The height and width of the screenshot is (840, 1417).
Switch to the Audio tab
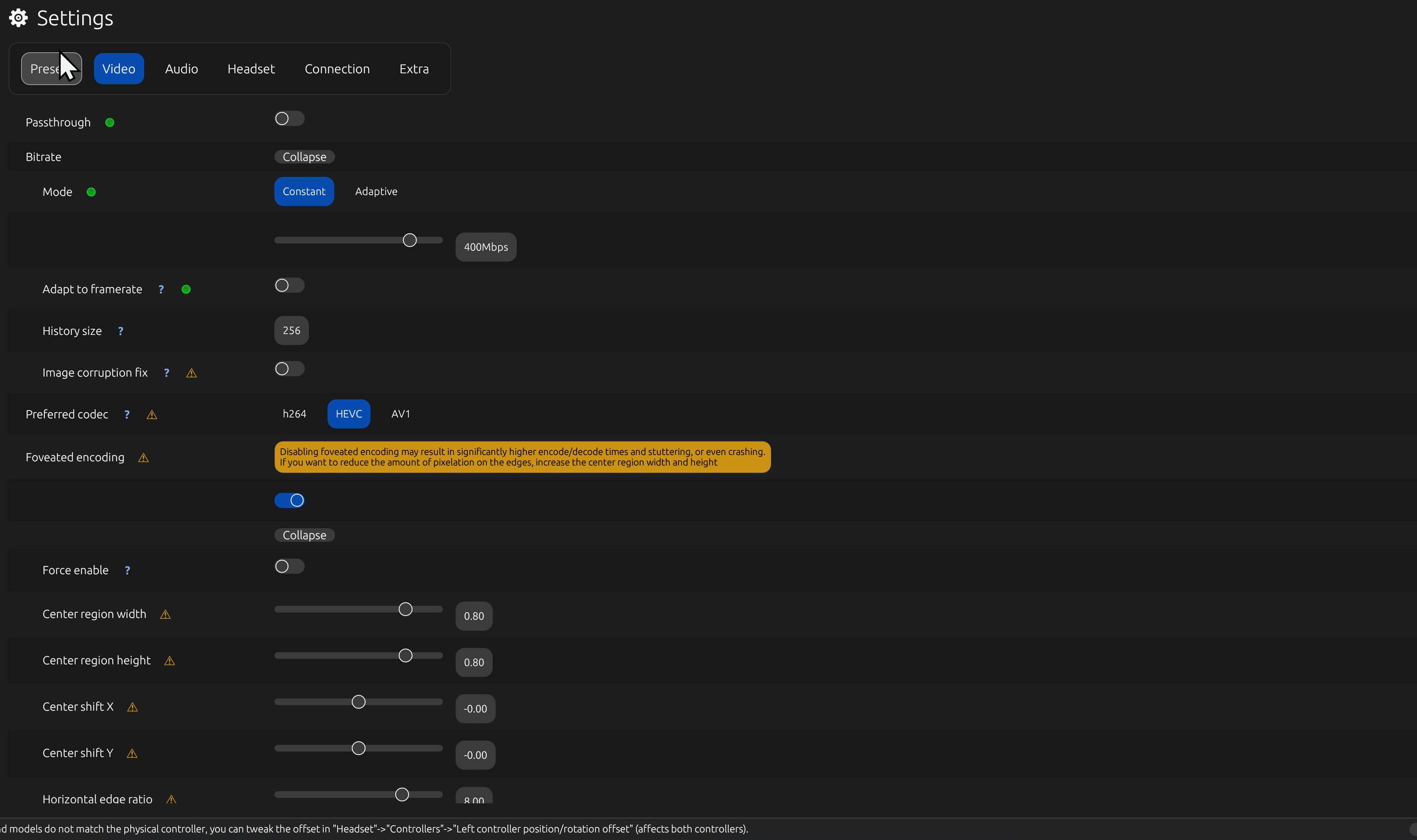(x=181, y=69)
